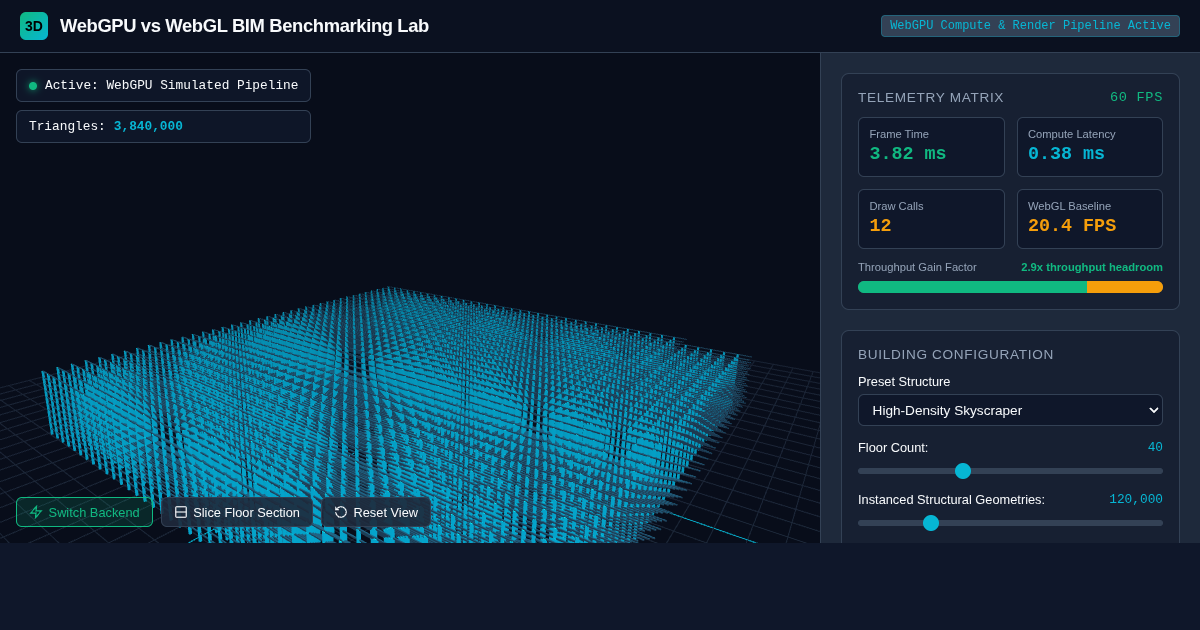Click the Throughput Gain Factor label

(x=917, y=267)
